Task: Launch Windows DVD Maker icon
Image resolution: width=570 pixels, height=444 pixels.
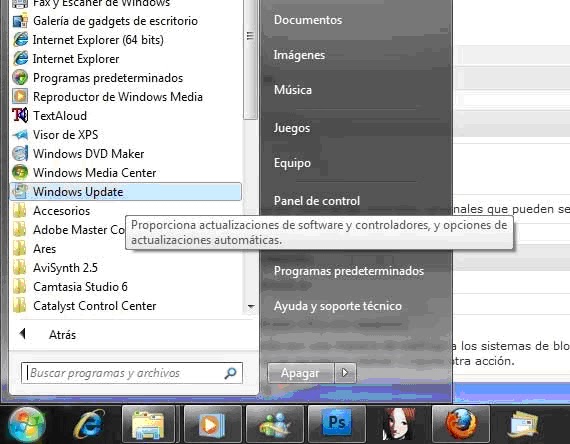Action: [20, 153]
